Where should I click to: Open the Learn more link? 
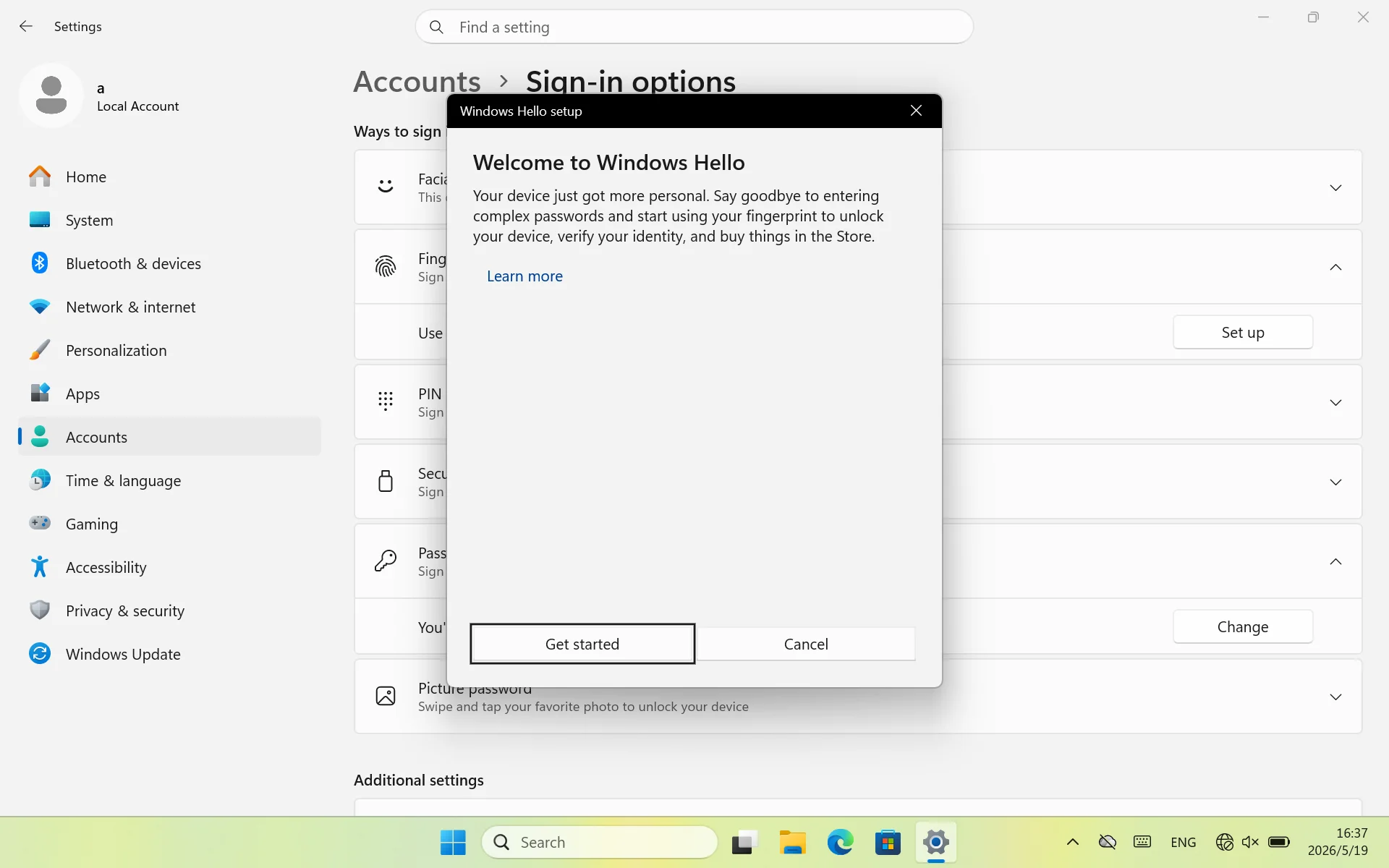point(524,276)
